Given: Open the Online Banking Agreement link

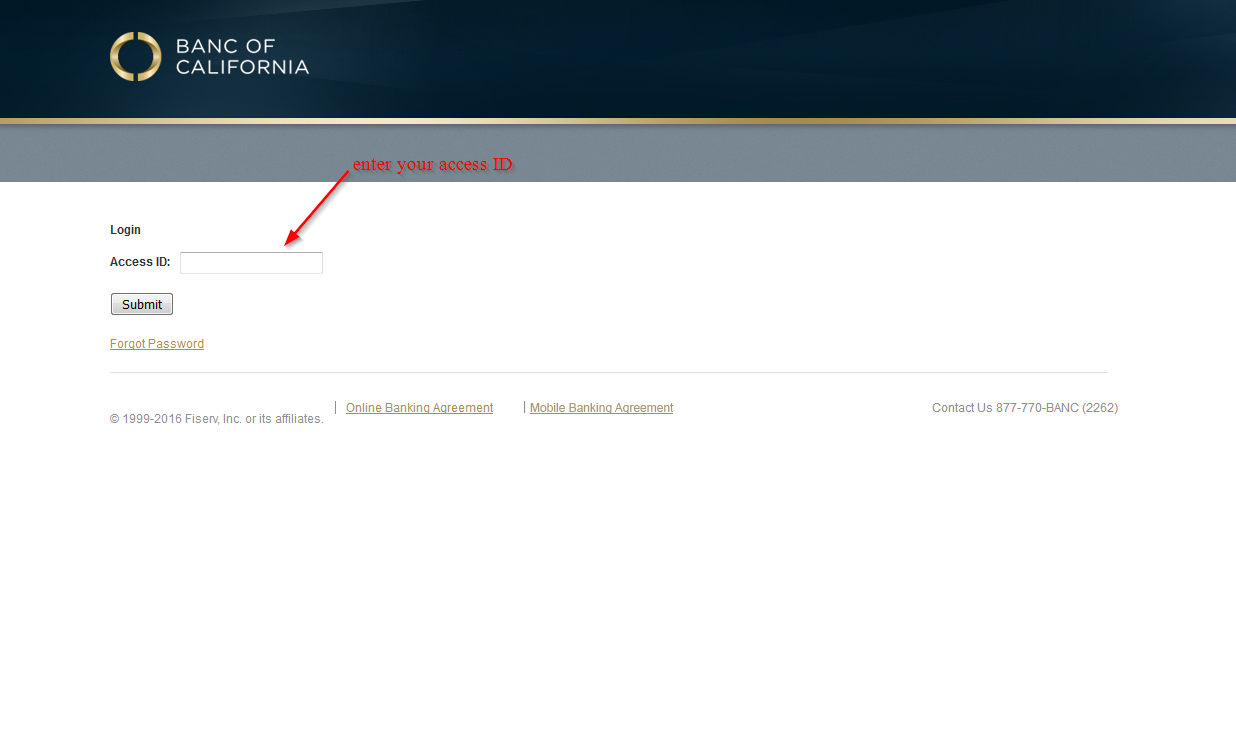Looking at the screenshot, I should point(419,408).
